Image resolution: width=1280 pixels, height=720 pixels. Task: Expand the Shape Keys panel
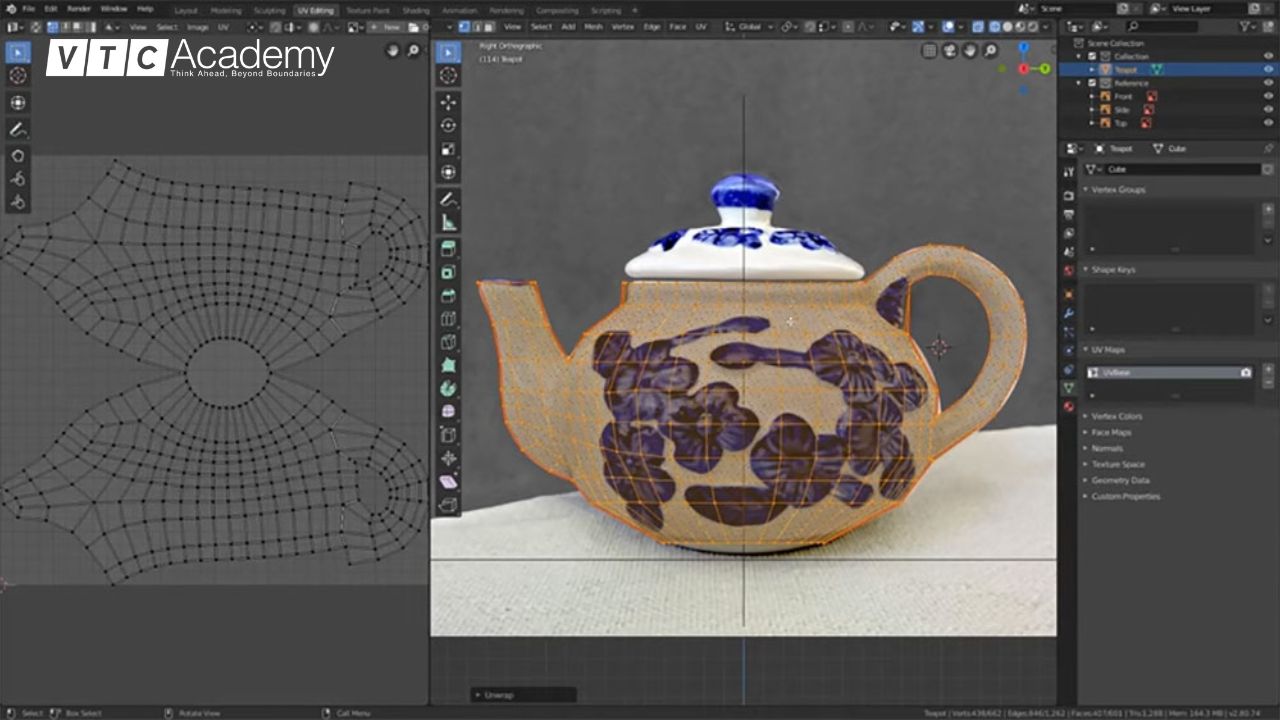coord(1113,269)
